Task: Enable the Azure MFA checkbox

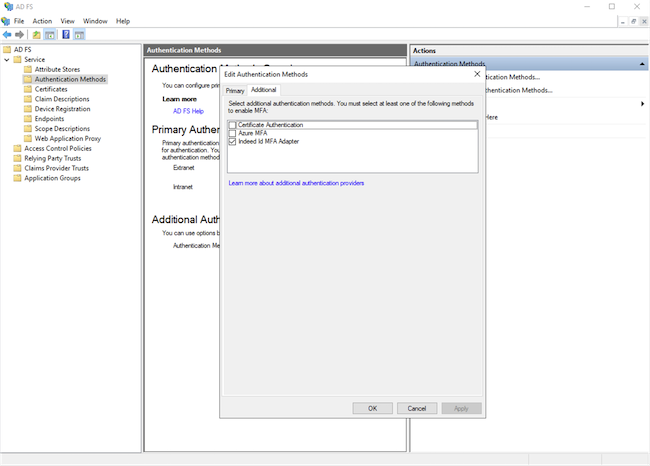Action: click(x=233, y=133)
